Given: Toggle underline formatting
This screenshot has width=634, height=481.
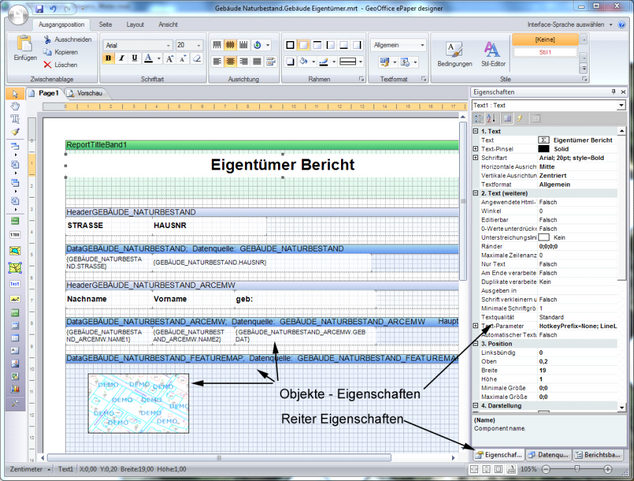Looking at the screenshot, I should (133, 60).
